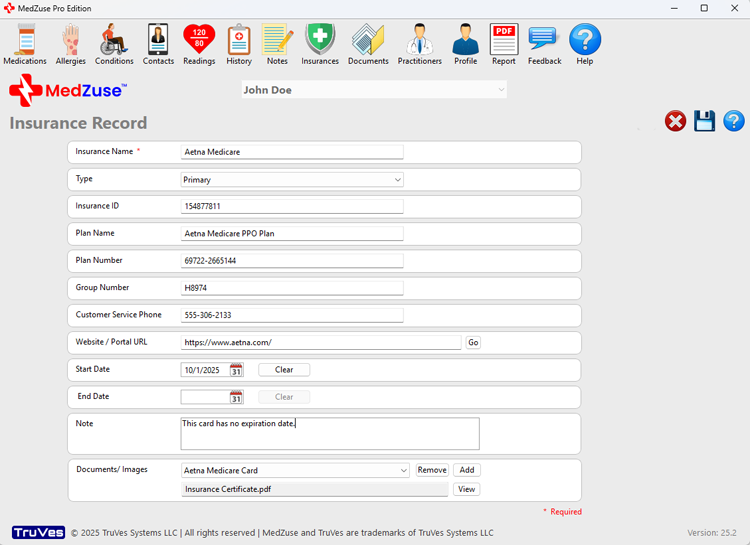Image resolution: width=750 pixels, height=545 pixels.
Task: Open the Allergies section
Action: pos(70,44)
